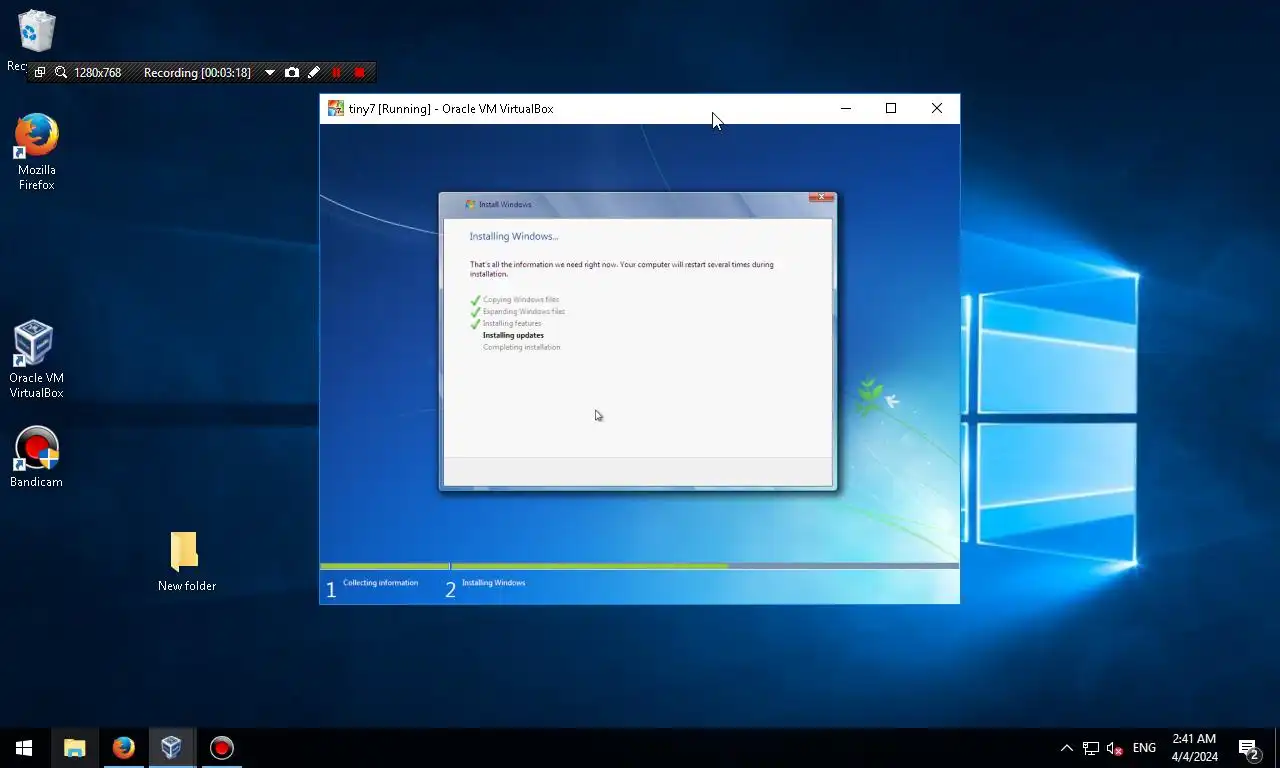Image resolution: width=1280 pixels, height=768 pixels.
Task: Click the Install Windows dialog title icon
Action: pyautogui.click(x=470, y=204)
